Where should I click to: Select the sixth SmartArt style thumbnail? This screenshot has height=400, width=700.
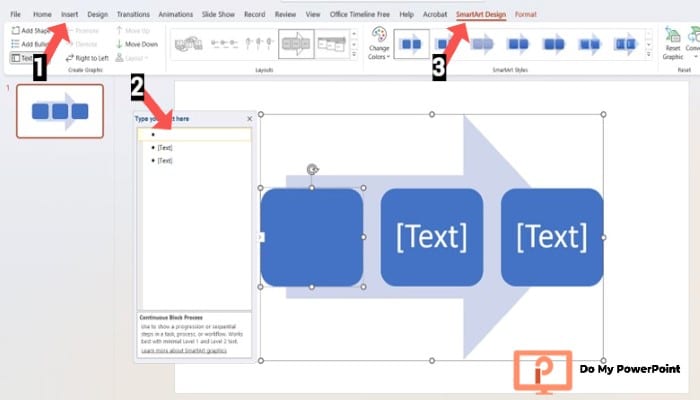pyautogui.click(x=590, y=44)
